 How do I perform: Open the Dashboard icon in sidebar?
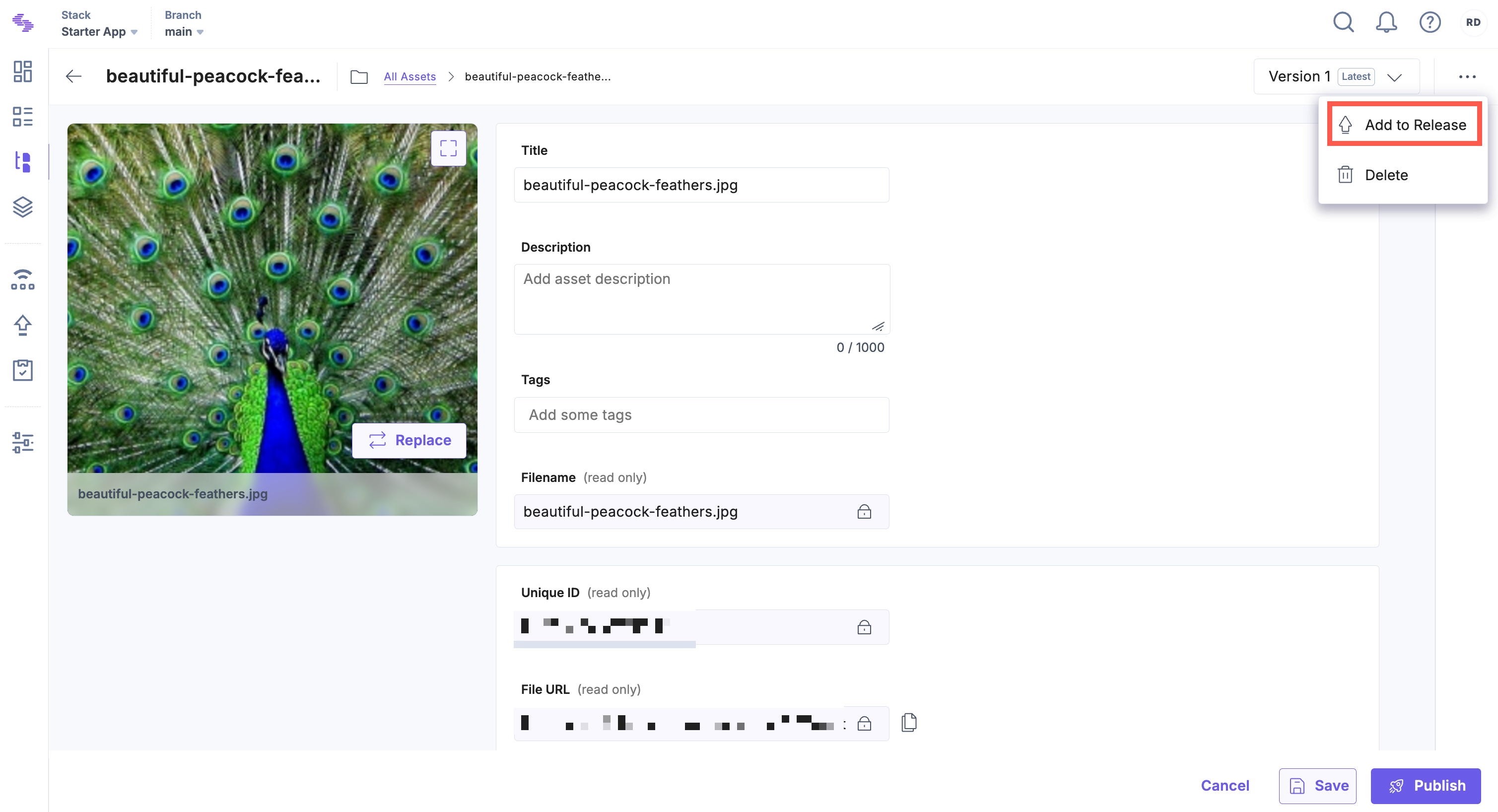pyautogui.click(x=23, y=71)
